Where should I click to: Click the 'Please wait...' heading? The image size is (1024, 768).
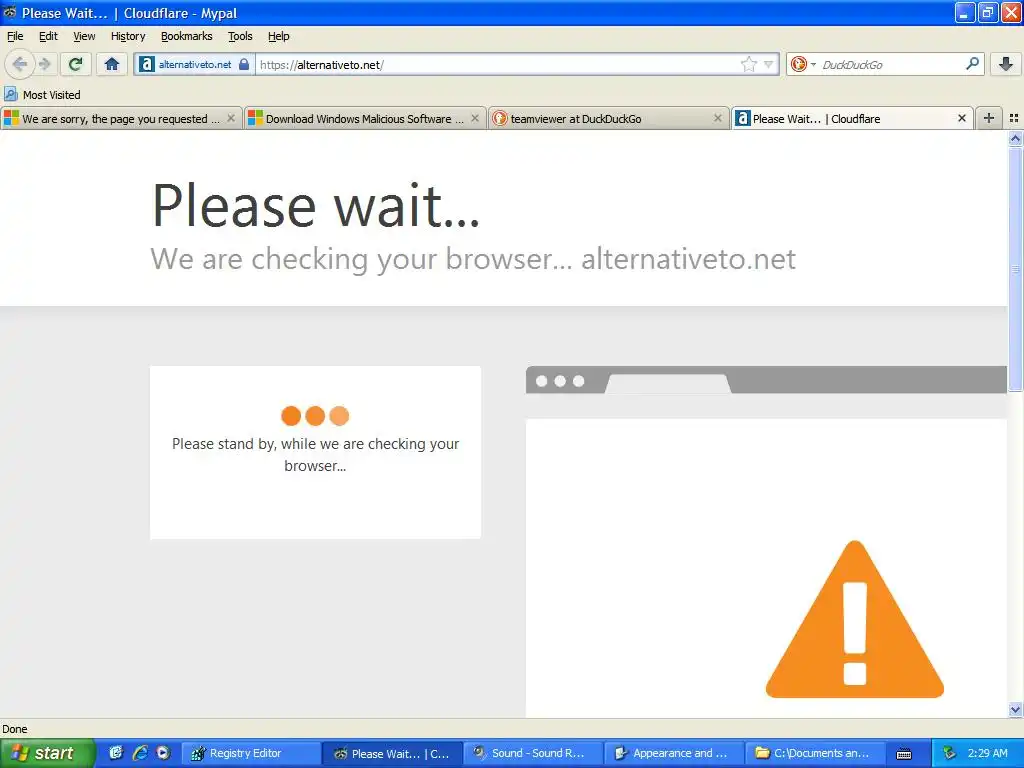[315, 205]
